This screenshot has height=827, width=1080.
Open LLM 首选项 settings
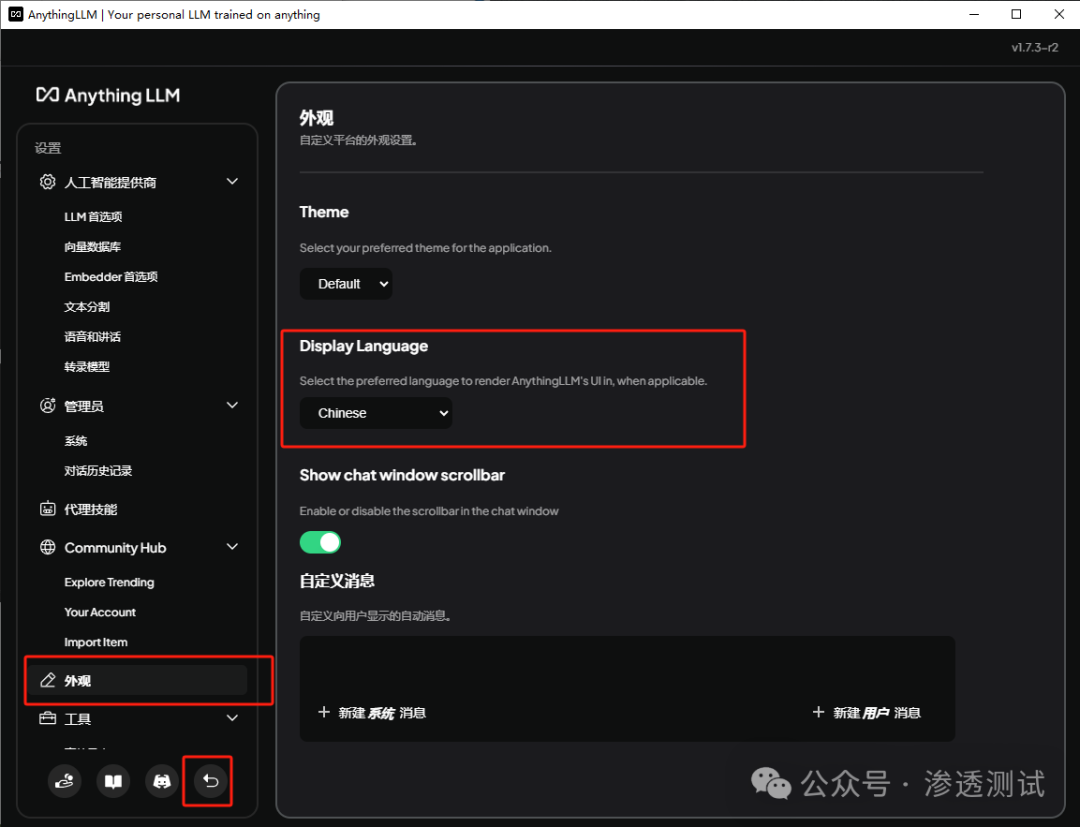[x=93, y=217]
